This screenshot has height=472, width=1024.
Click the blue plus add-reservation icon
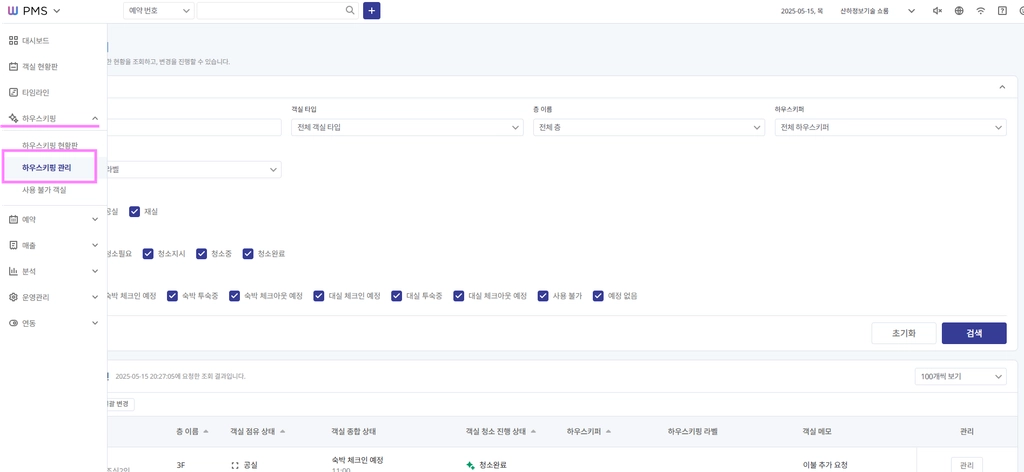[372, 10]
